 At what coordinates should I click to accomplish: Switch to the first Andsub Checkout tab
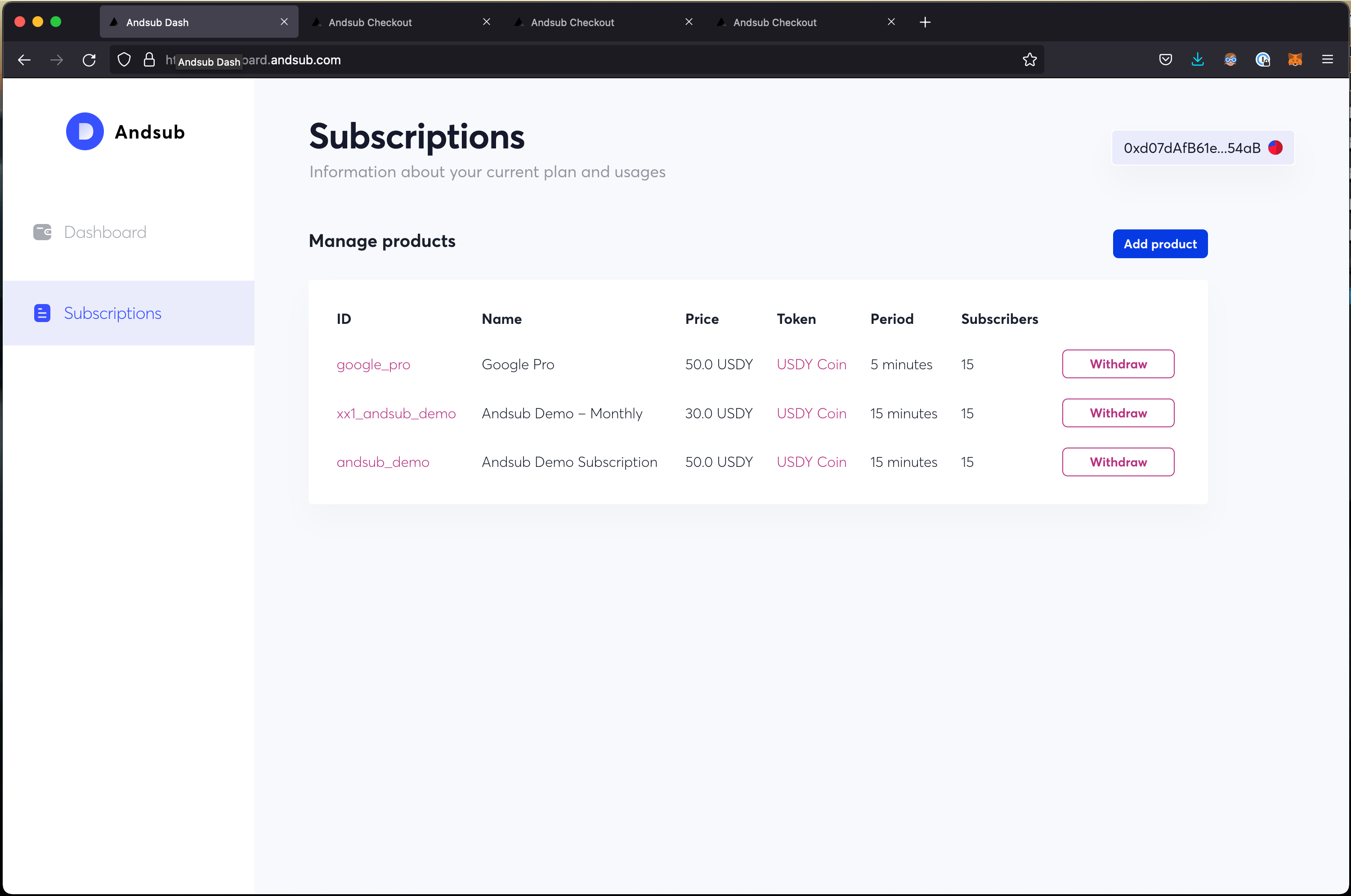[401, 22]
